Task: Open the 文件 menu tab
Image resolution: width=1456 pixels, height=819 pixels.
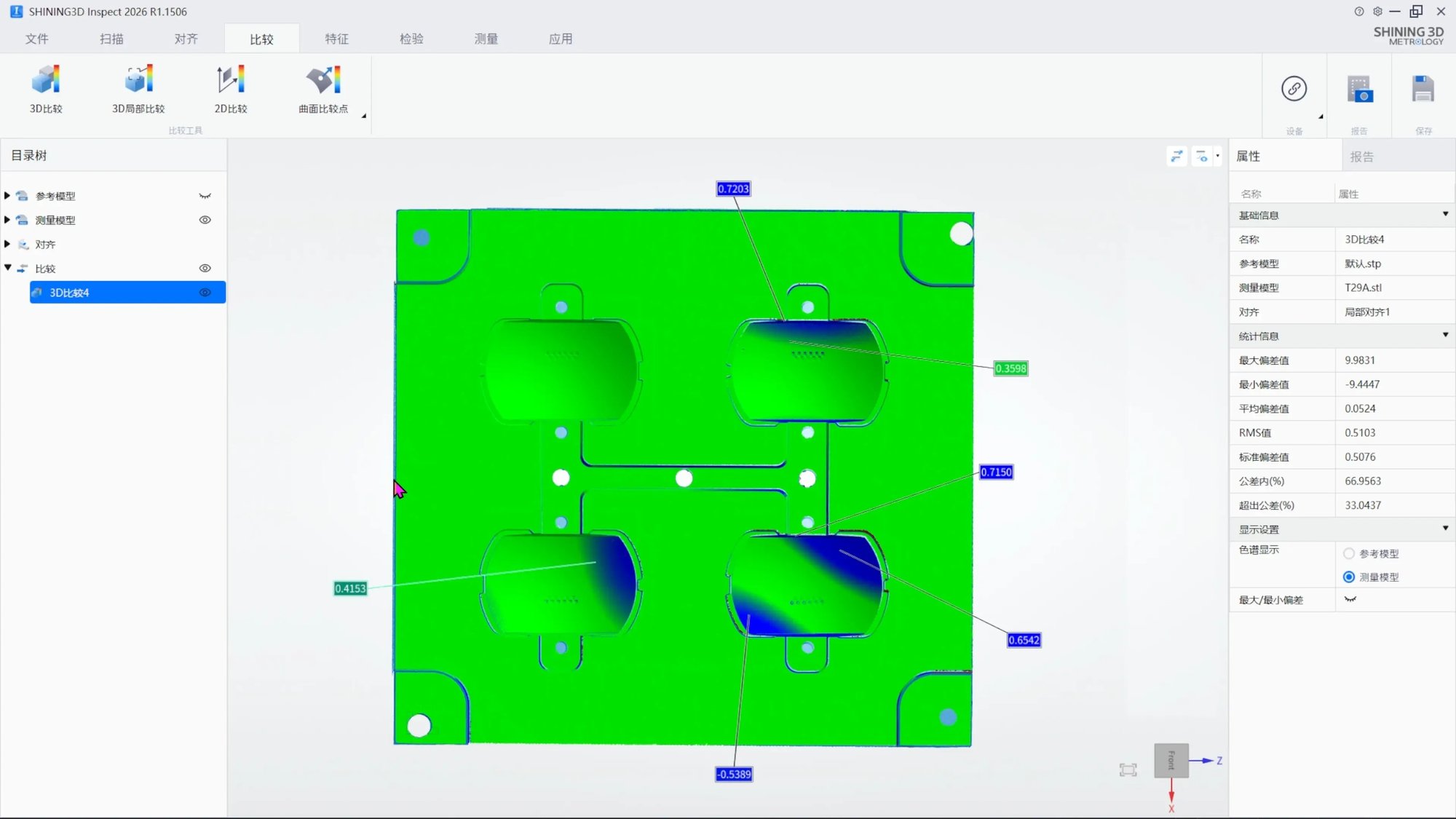Action: pos(37,39)
